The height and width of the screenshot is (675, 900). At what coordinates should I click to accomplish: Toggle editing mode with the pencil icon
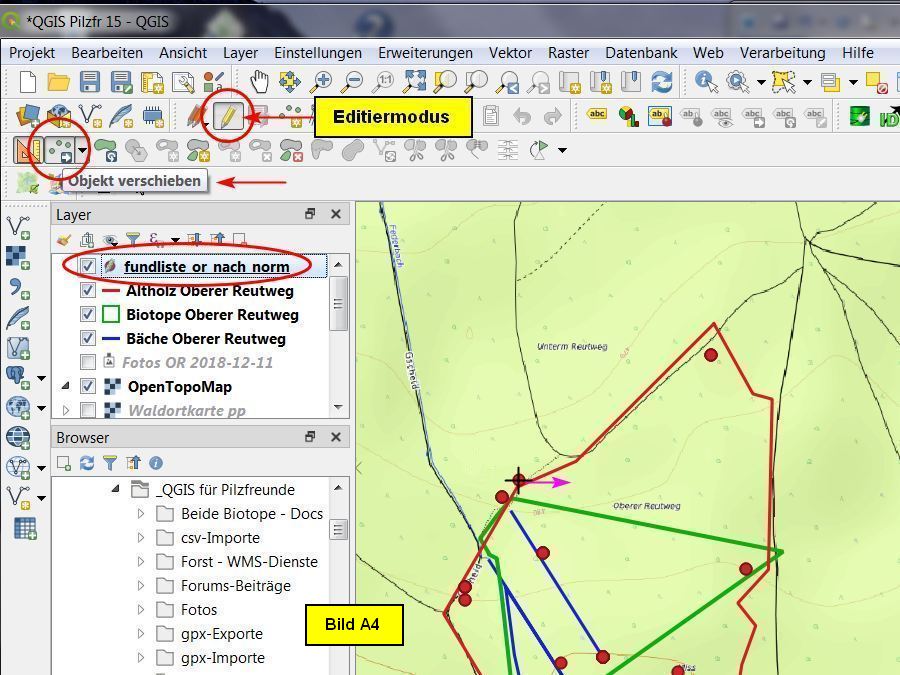(228, 117)
